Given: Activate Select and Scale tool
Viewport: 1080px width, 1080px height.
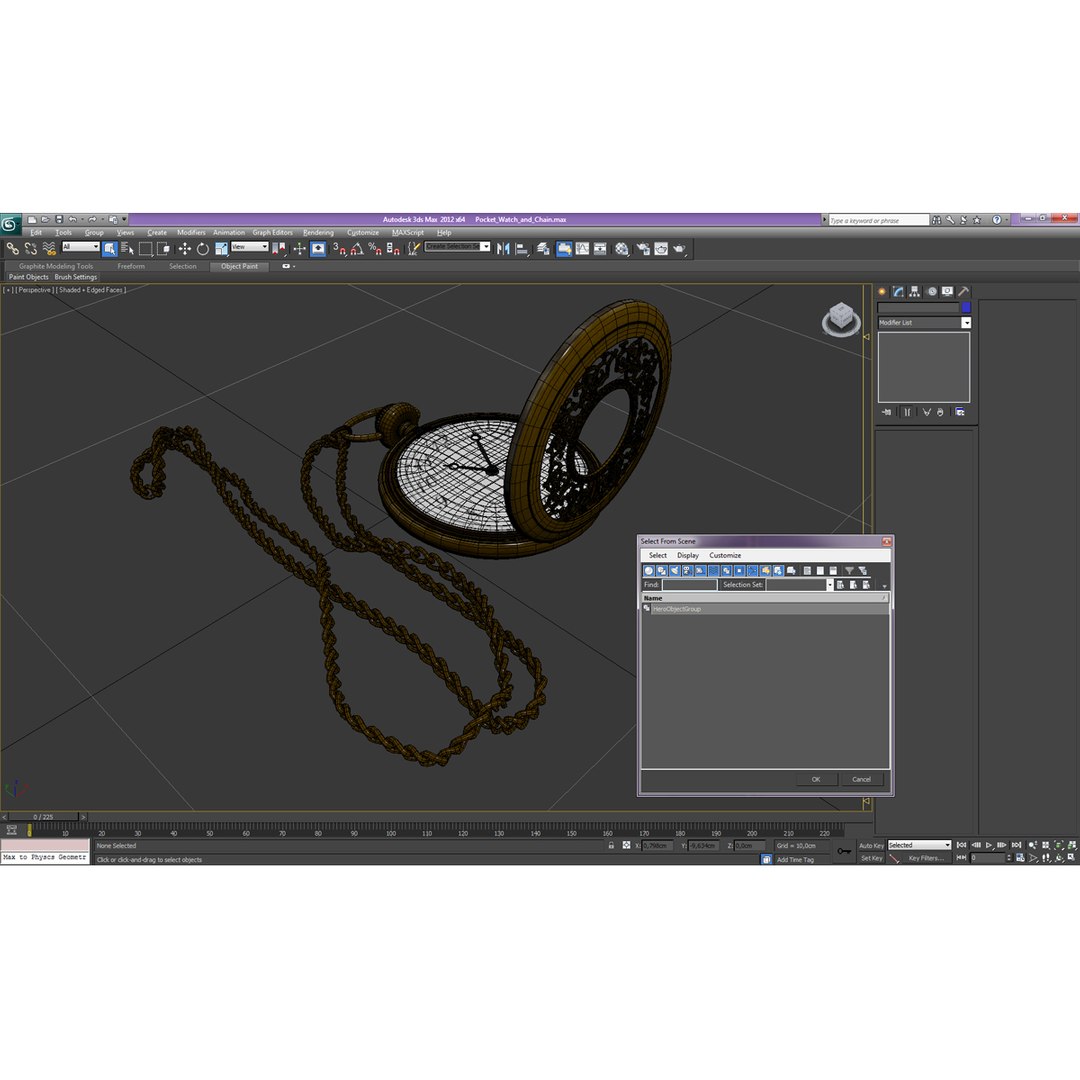Looking at the screenshot, I should point(221,249).
